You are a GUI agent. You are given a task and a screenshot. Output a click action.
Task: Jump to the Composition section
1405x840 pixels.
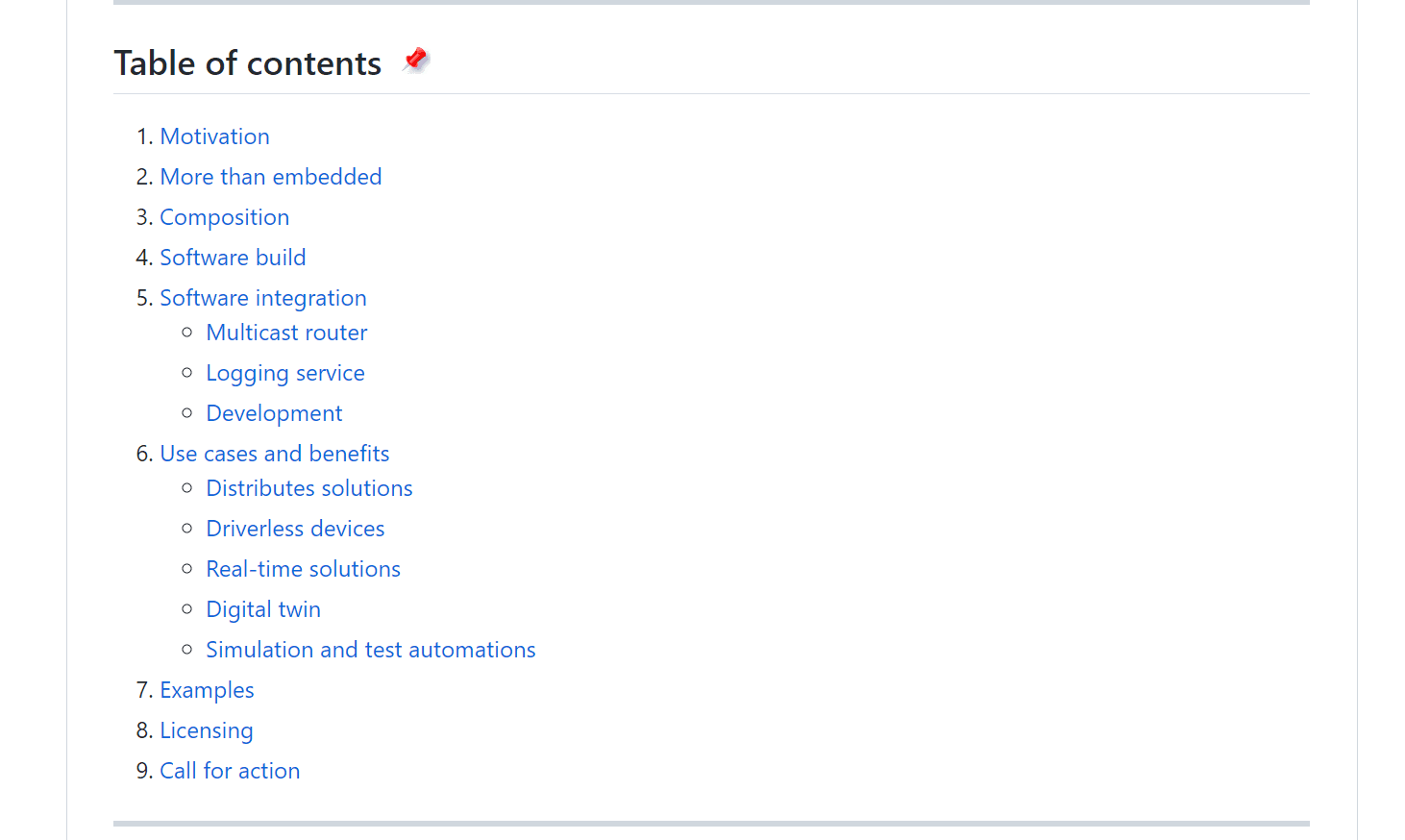(224, 217)
